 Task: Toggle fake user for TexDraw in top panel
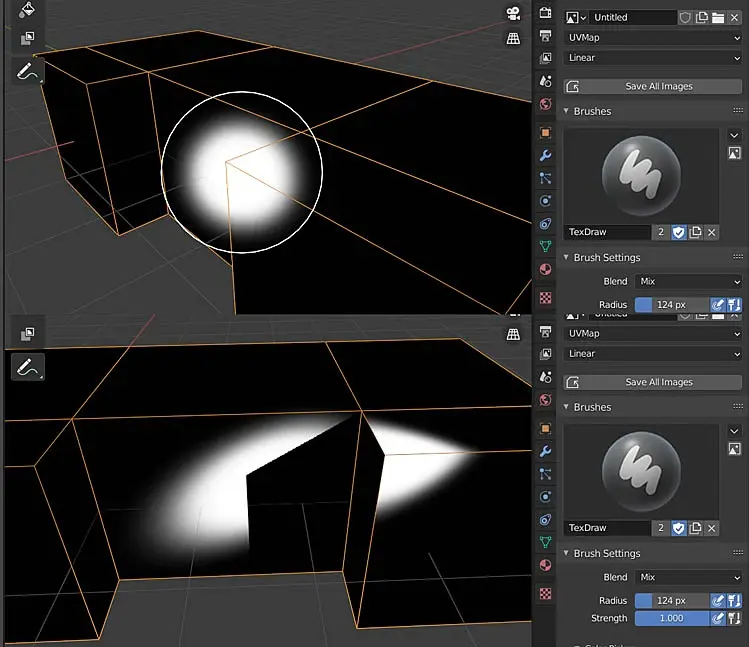tap(678, 232)
